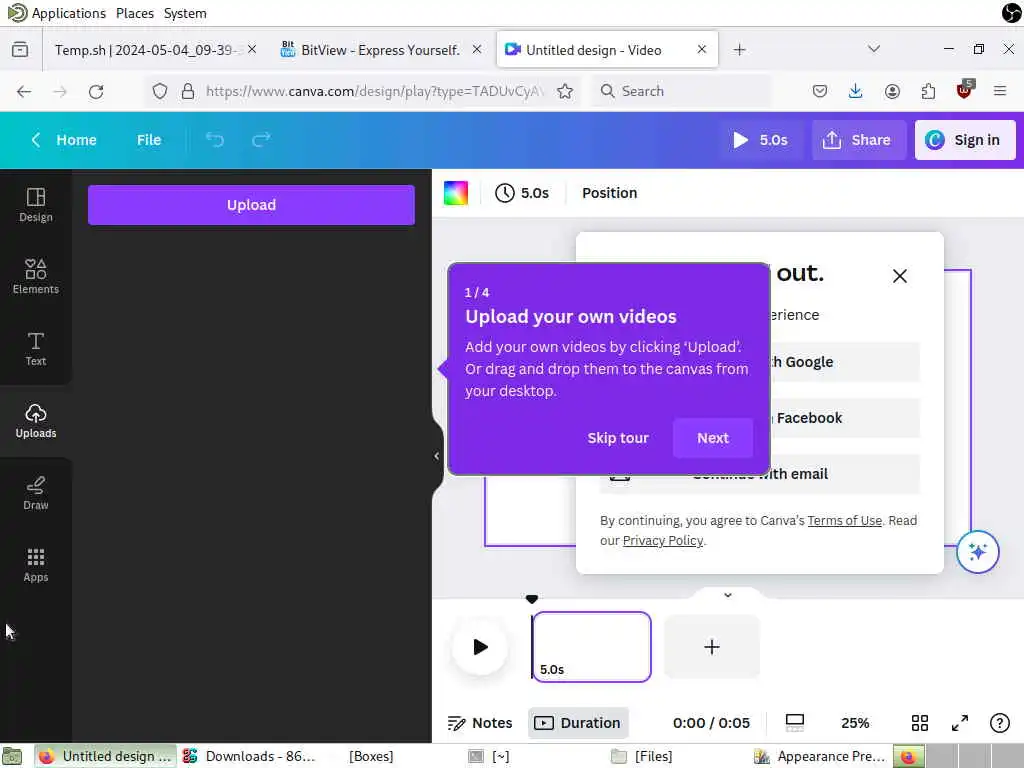Open the [Files] taskbar entry

coord(643,756)
